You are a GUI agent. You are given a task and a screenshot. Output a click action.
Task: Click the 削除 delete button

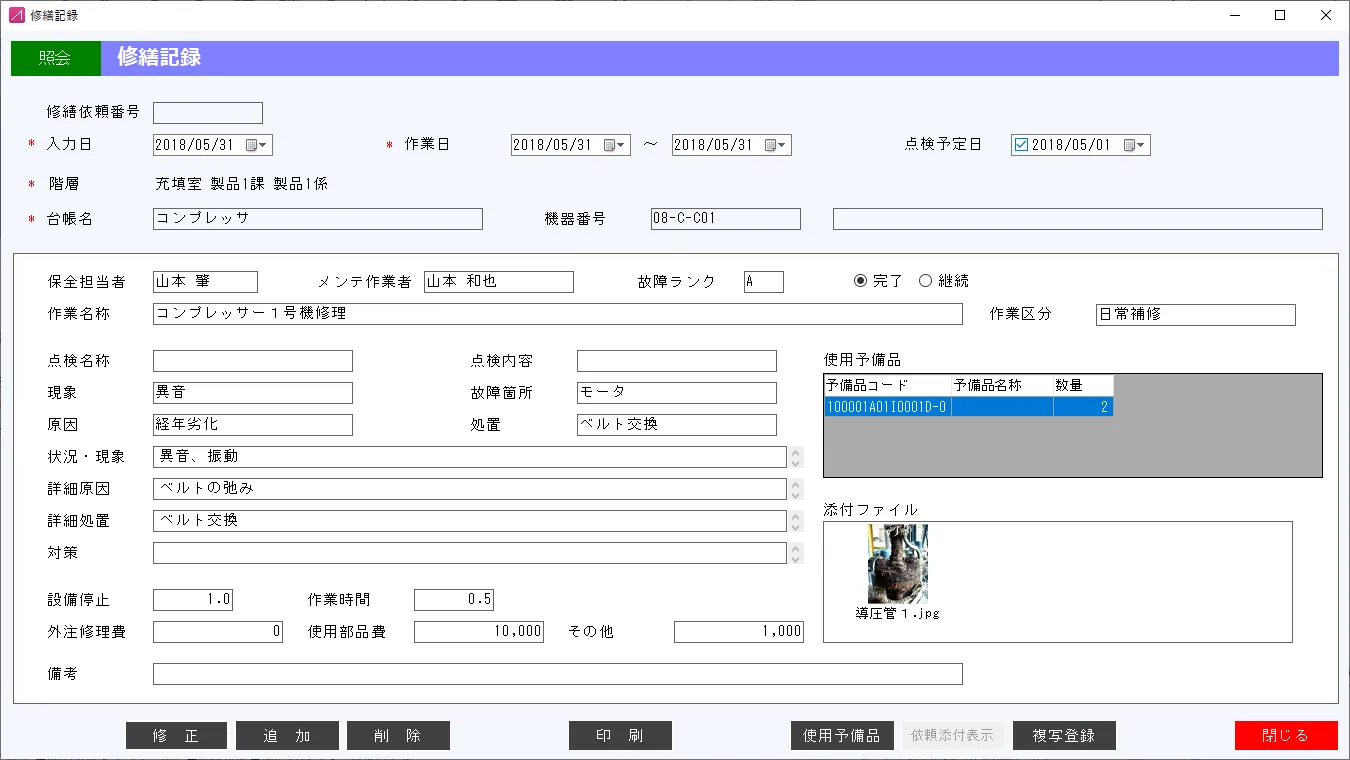(x=398, y=735)
